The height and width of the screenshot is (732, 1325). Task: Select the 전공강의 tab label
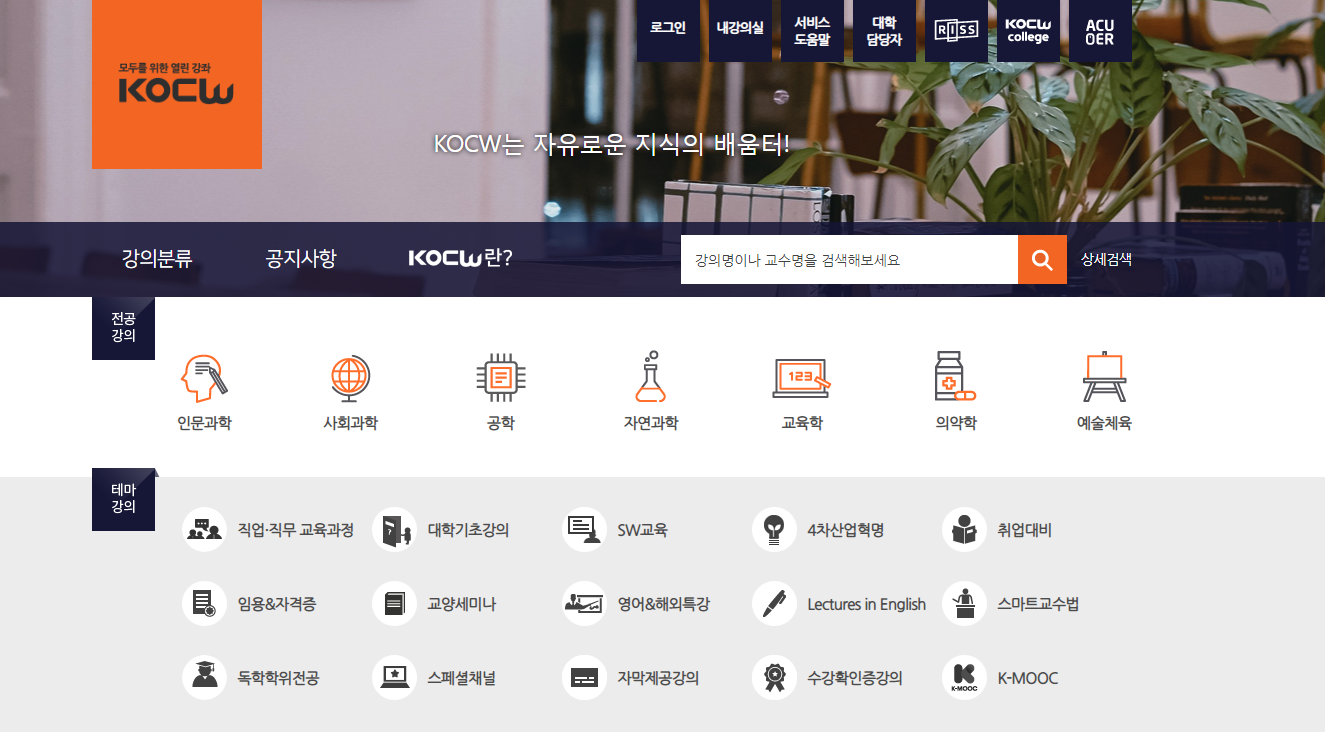[123, 328]
